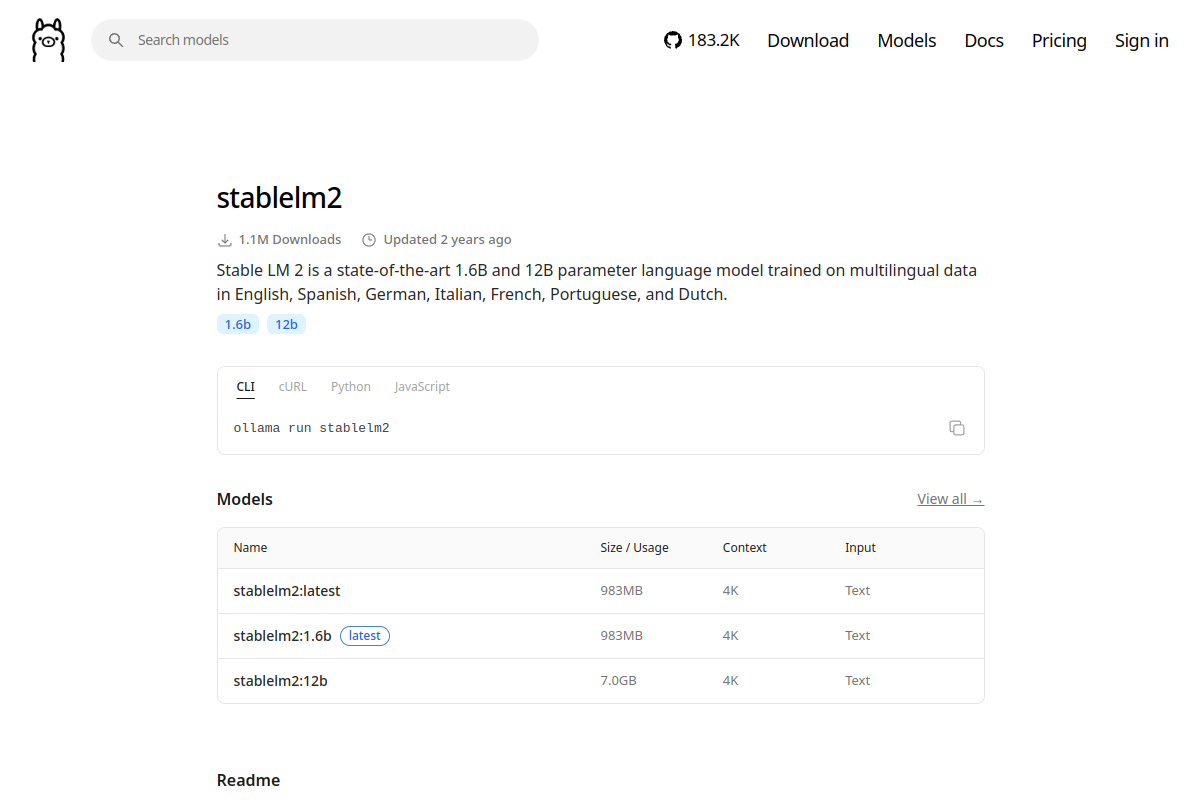Open stablelm2:1.6b model row
The width and height of the screenshot is (1200, 800).
point(601,636)
